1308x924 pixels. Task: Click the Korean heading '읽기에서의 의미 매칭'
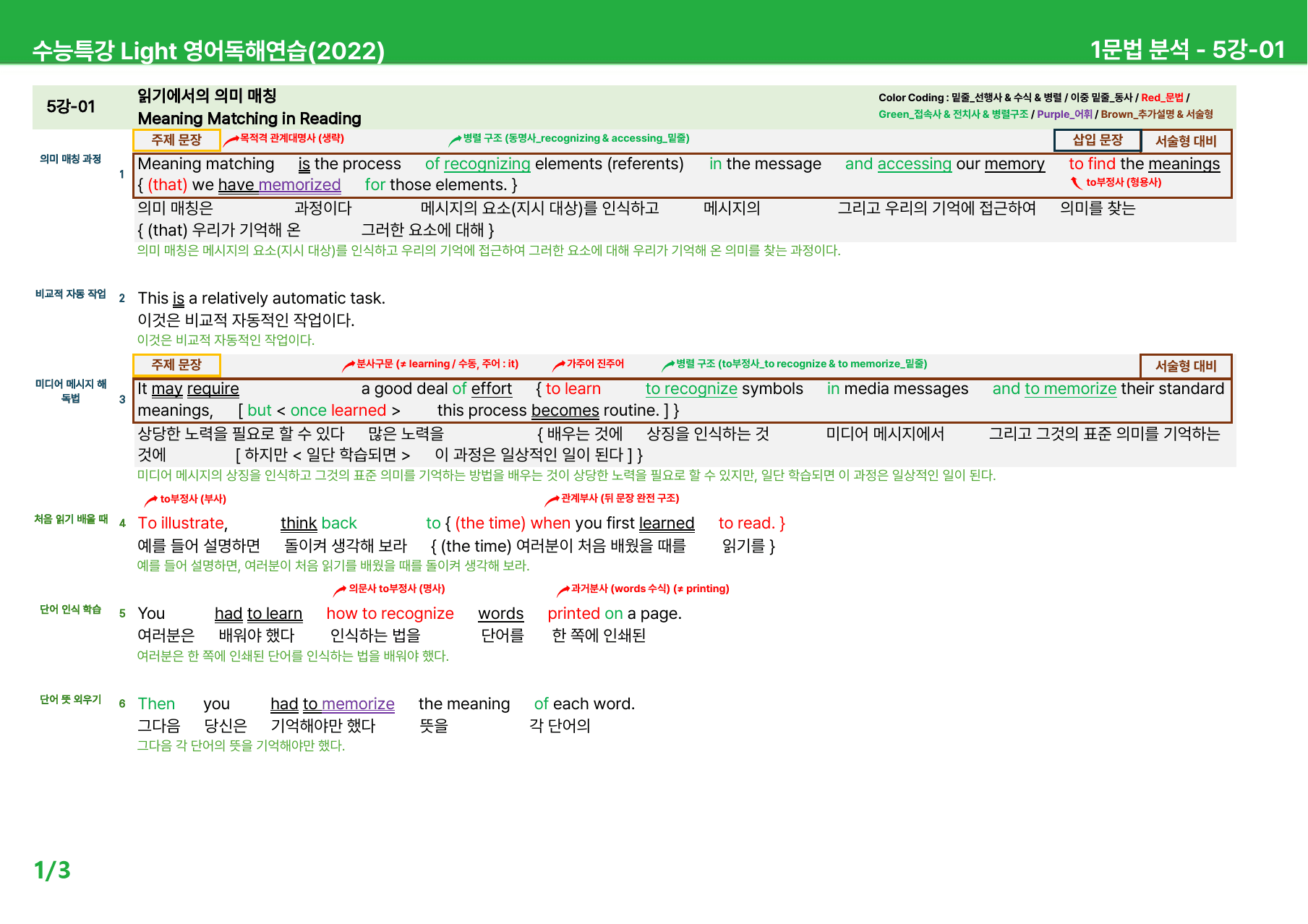(x=208, y=95)
